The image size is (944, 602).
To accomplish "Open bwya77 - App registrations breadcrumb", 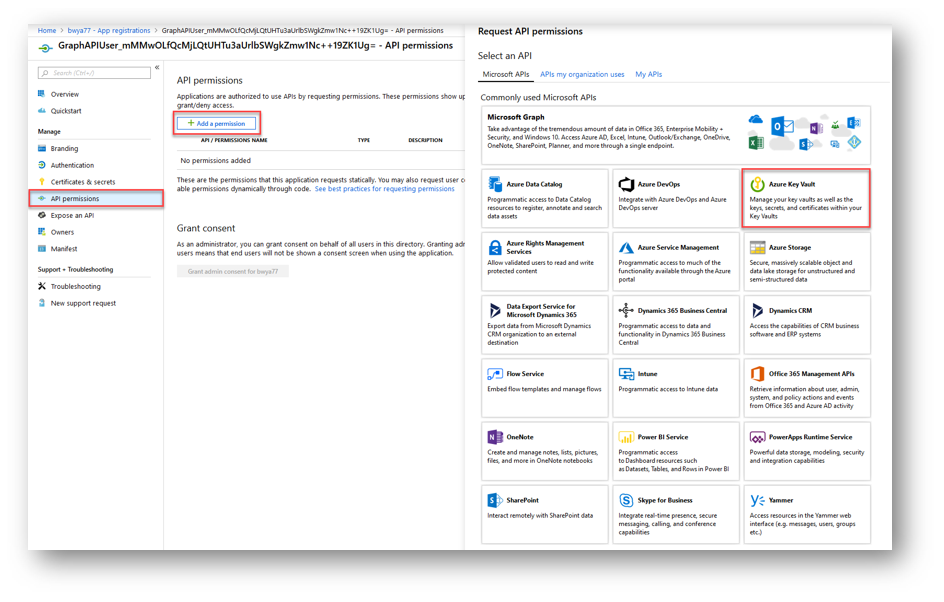I will point(109,31).
